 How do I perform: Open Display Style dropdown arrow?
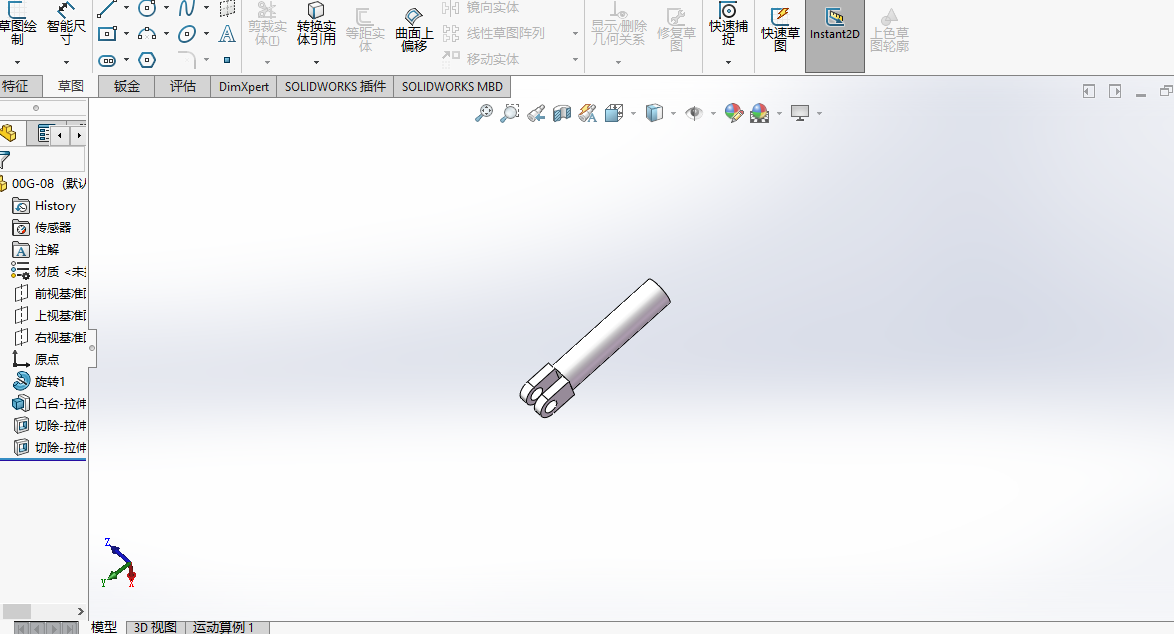(673, 114)
